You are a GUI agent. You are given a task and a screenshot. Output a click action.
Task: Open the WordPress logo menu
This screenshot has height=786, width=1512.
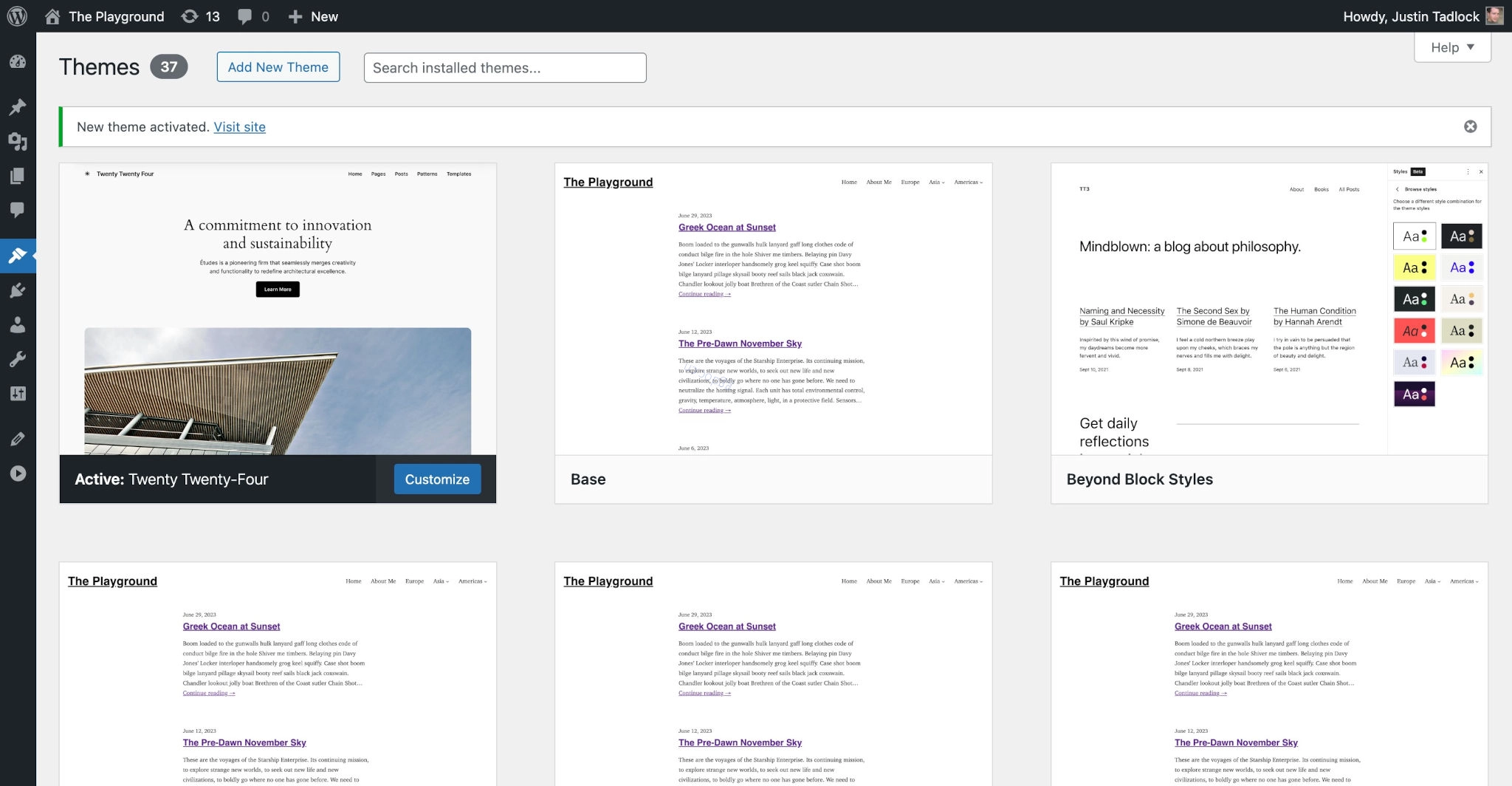[x=17, y=16]
